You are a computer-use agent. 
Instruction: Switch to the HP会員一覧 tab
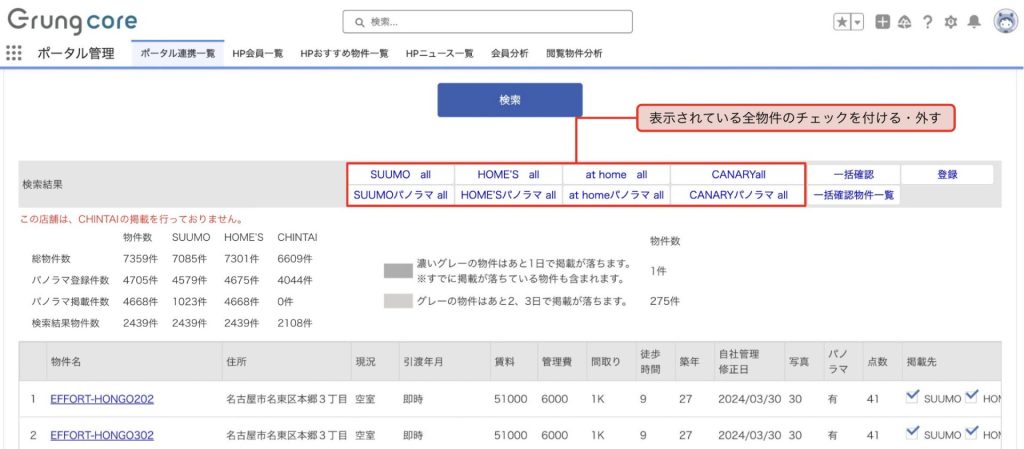click(257, 53)
